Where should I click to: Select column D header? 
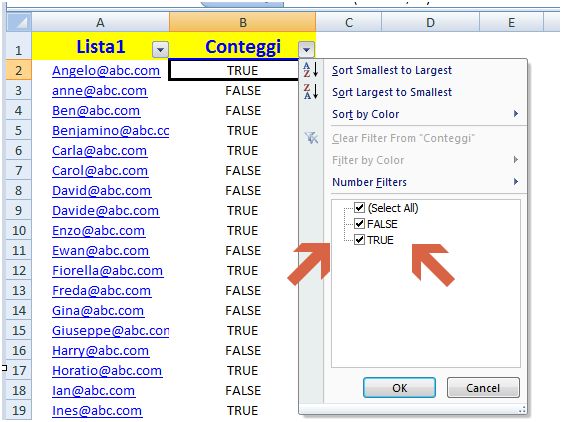pyautogui.click(x=430, y=23)
